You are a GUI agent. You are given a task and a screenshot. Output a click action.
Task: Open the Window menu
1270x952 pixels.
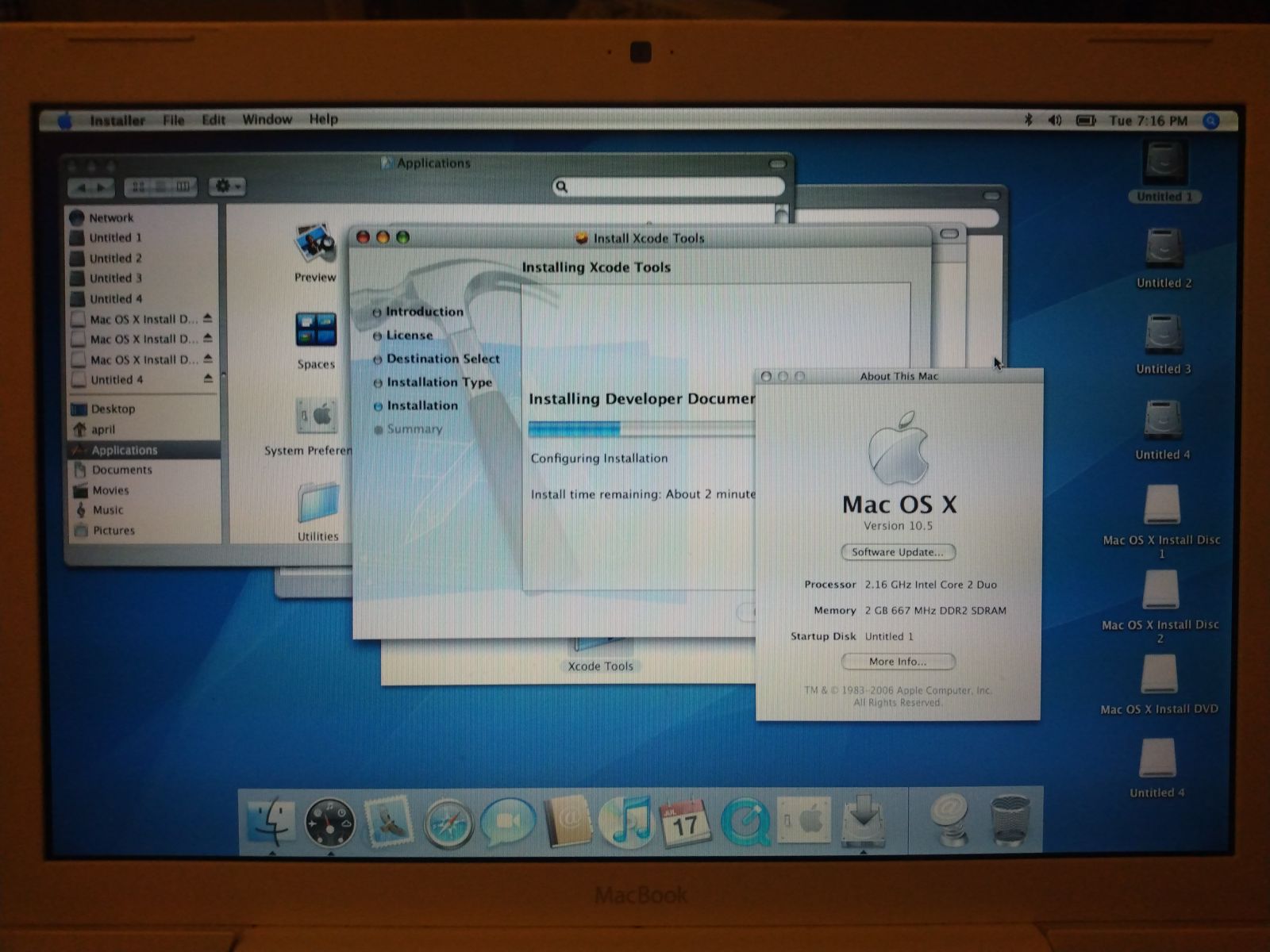click(267, 119)
